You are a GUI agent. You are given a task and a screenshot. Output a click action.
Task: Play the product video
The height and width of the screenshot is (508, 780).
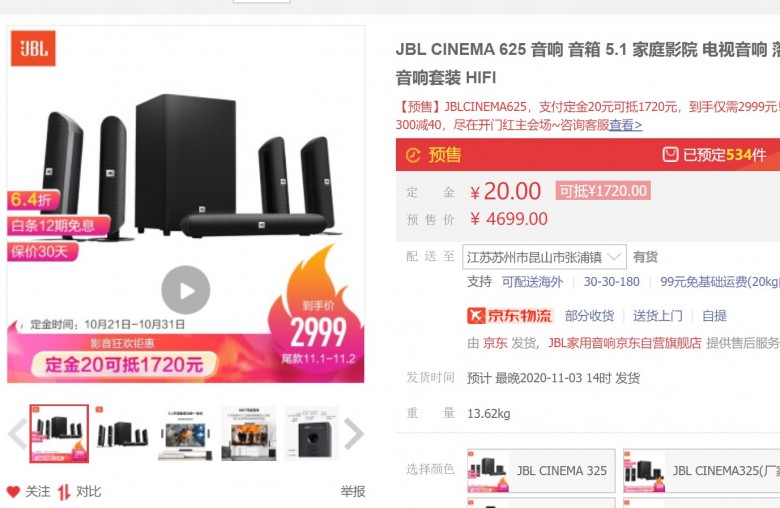[186, 290]
